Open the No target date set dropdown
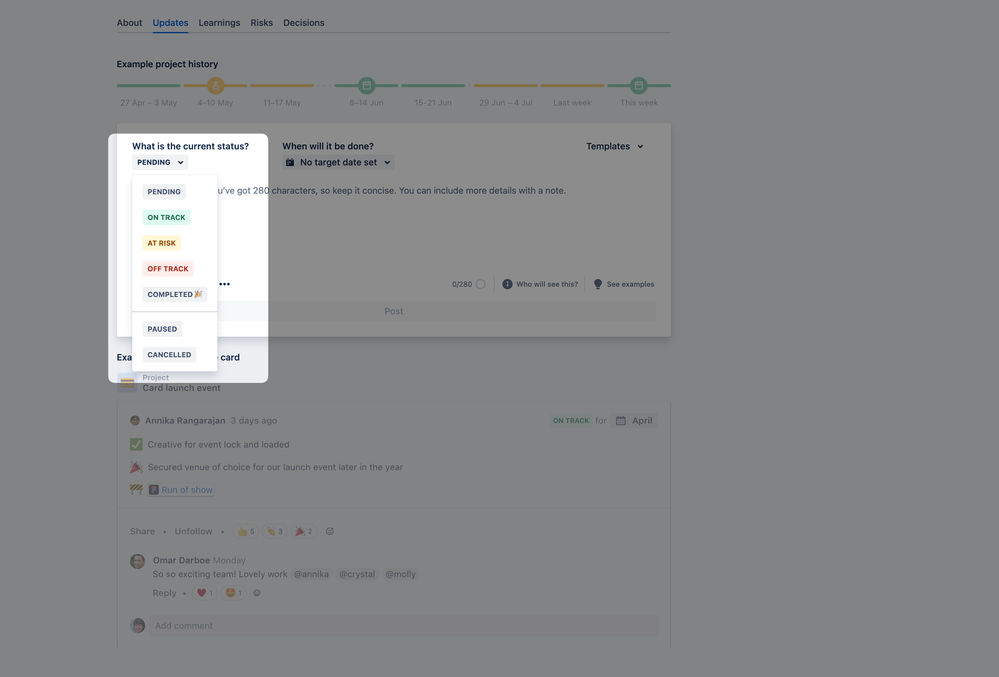This screenshot has width=999, height=677. pos(338,162)
